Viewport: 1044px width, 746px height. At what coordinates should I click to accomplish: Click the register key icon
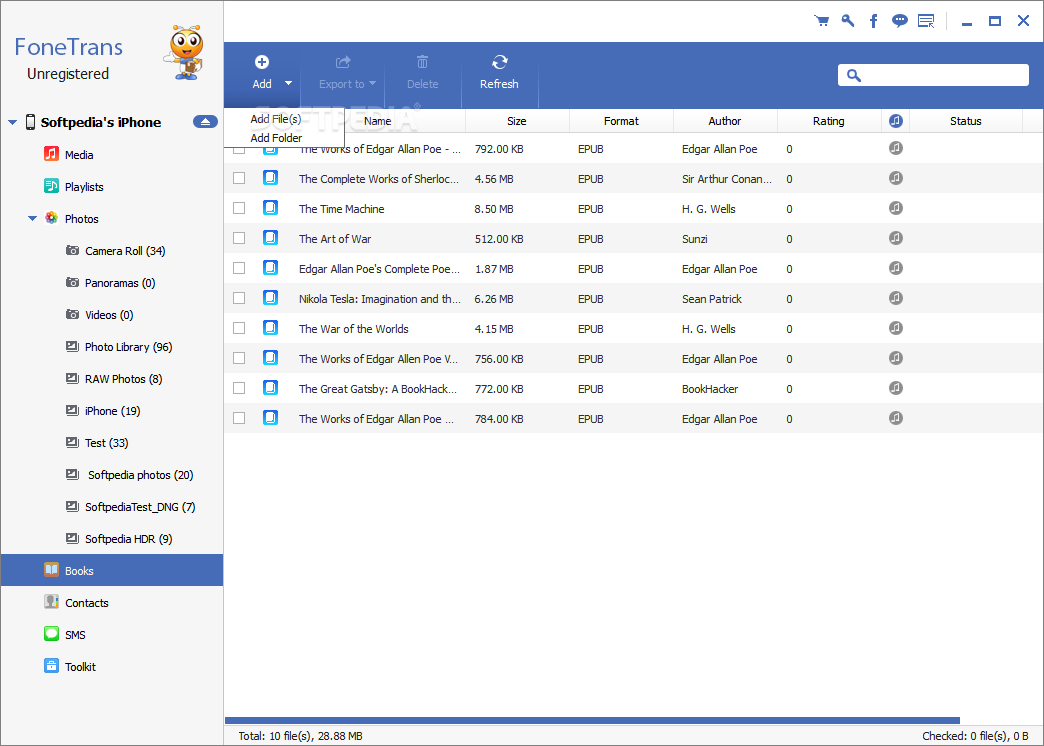coord(848,21)
